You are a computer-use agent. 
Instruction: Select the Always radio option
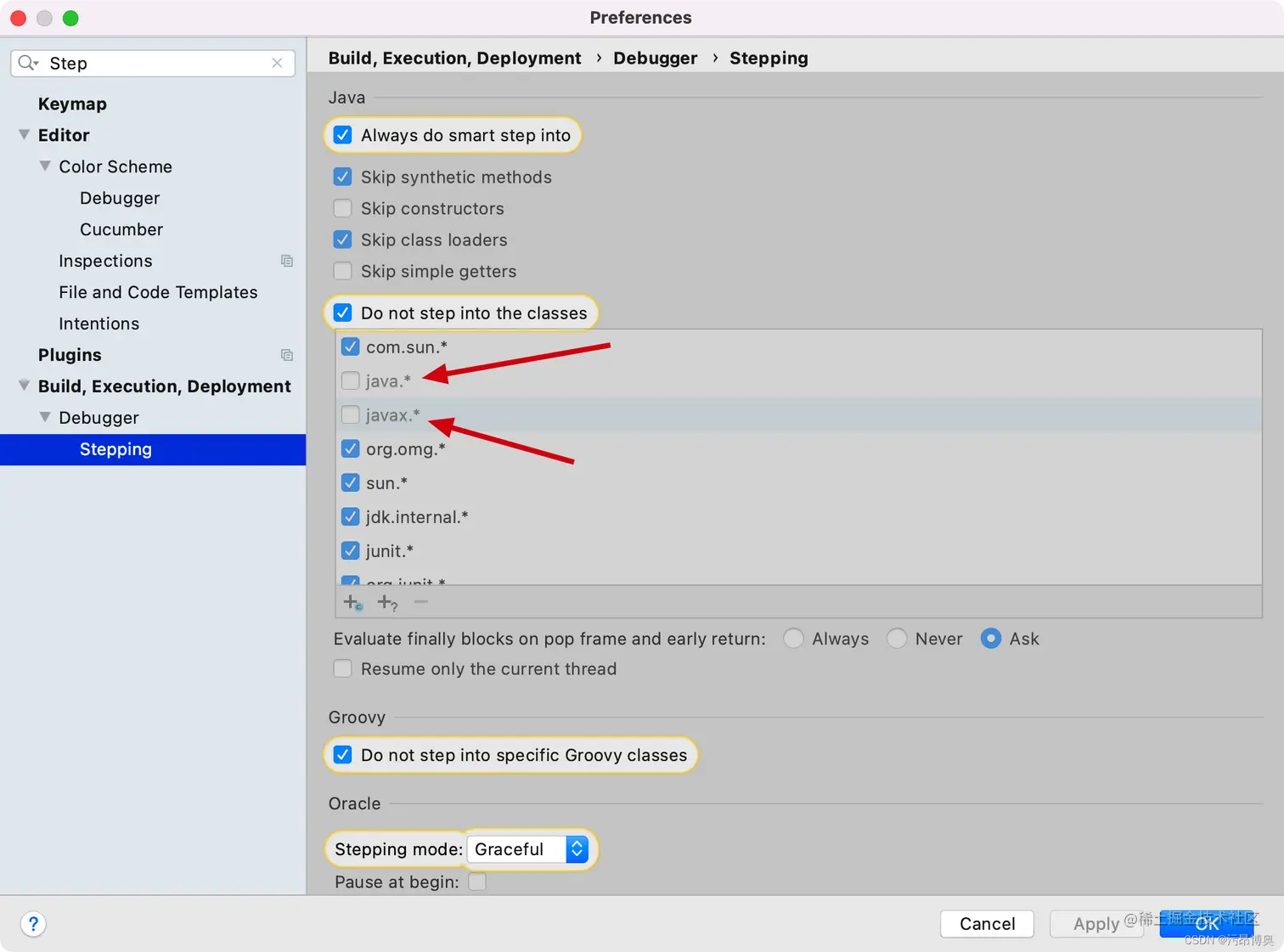[x=793, y=639]
